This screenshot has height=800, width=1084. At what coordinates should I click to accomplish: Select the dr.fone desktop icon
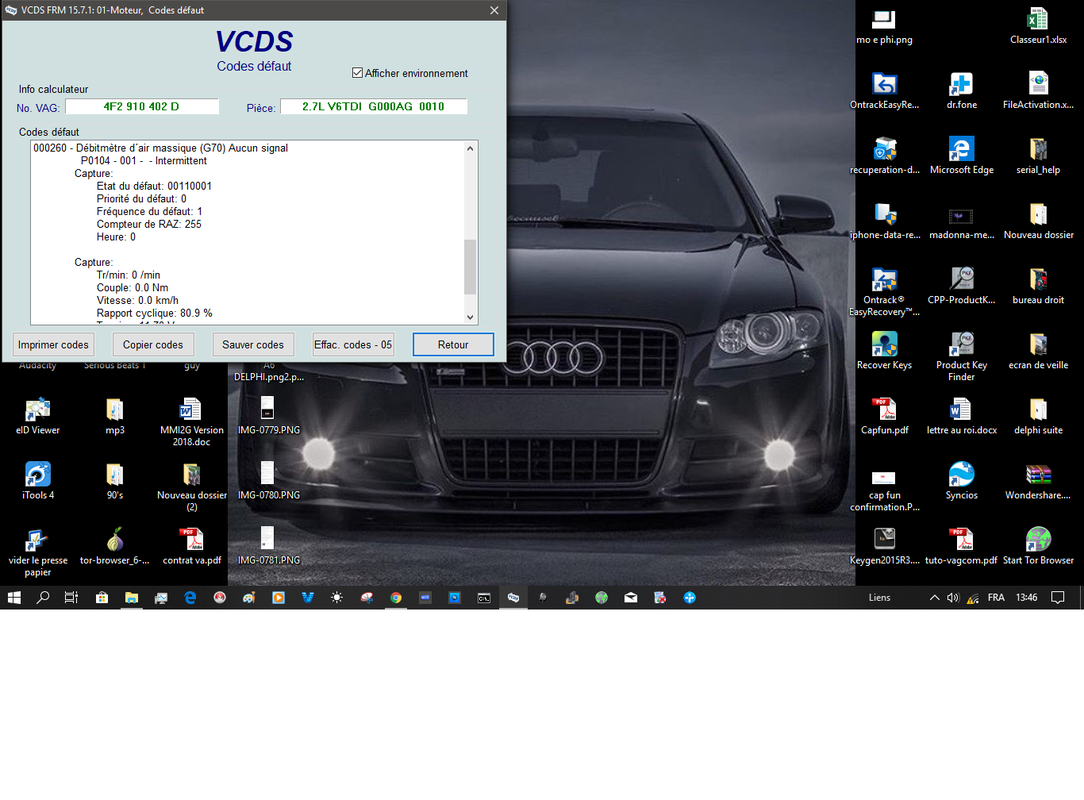pos(962,92)
